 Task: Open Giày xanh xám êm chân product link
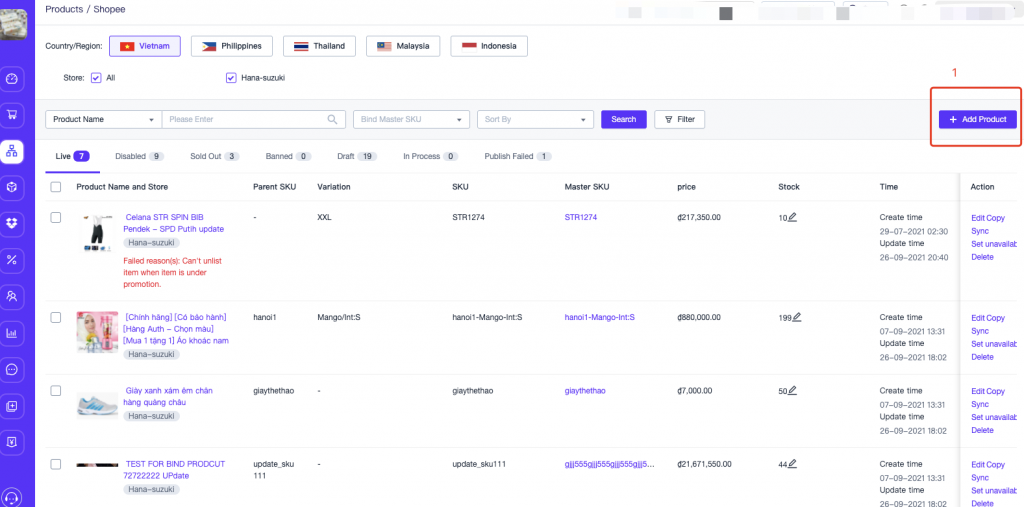pos(168,396)
